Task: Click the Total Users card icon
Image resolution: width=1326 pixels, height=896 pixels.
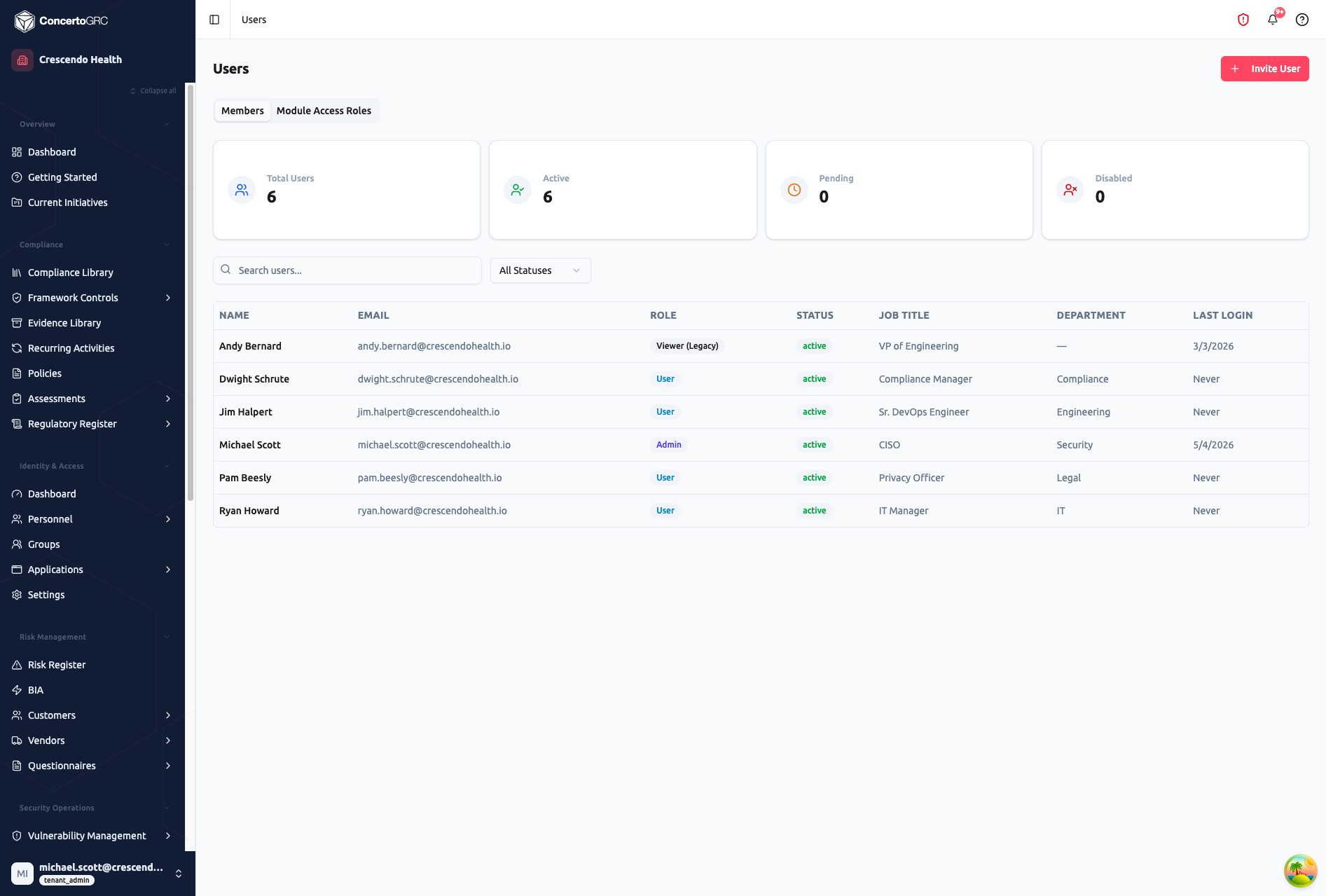Action: click(242, 190)
